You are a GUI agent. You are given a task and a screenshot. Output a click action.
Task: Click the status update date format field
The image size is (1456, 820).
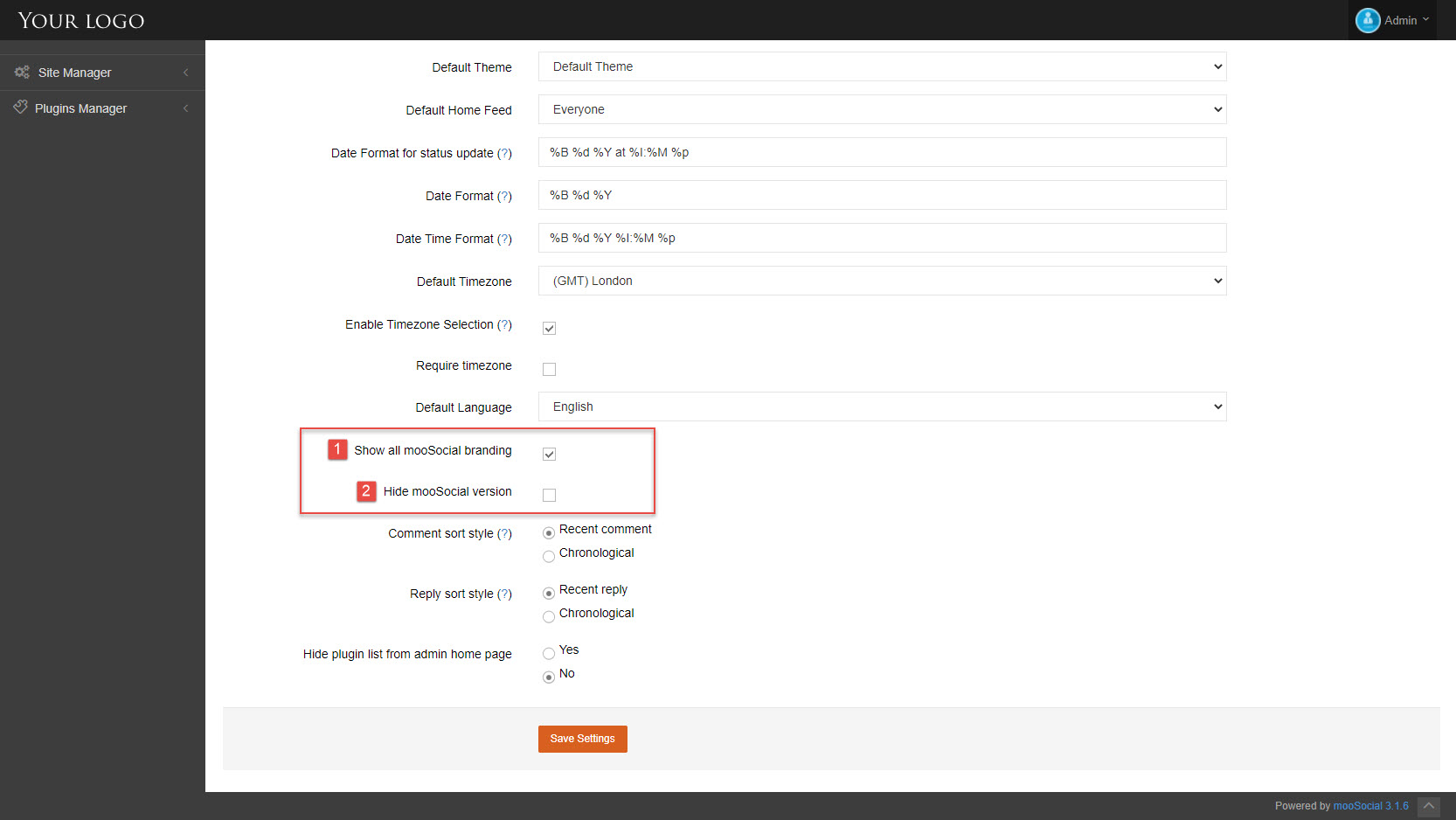(x=883, y=152)
